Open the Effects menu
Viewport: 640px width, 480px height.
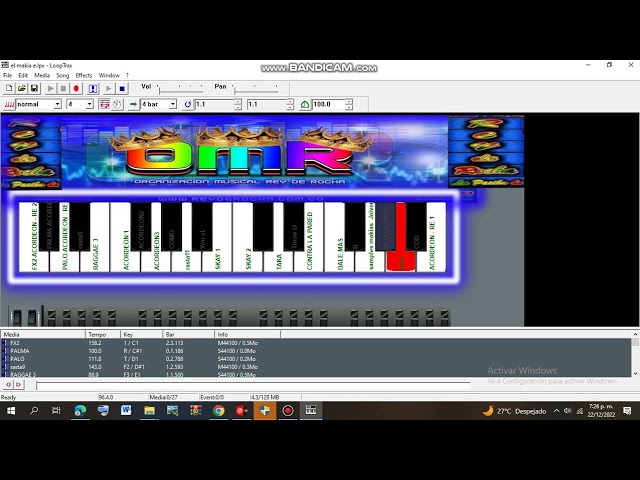click(x=84, y=76)
